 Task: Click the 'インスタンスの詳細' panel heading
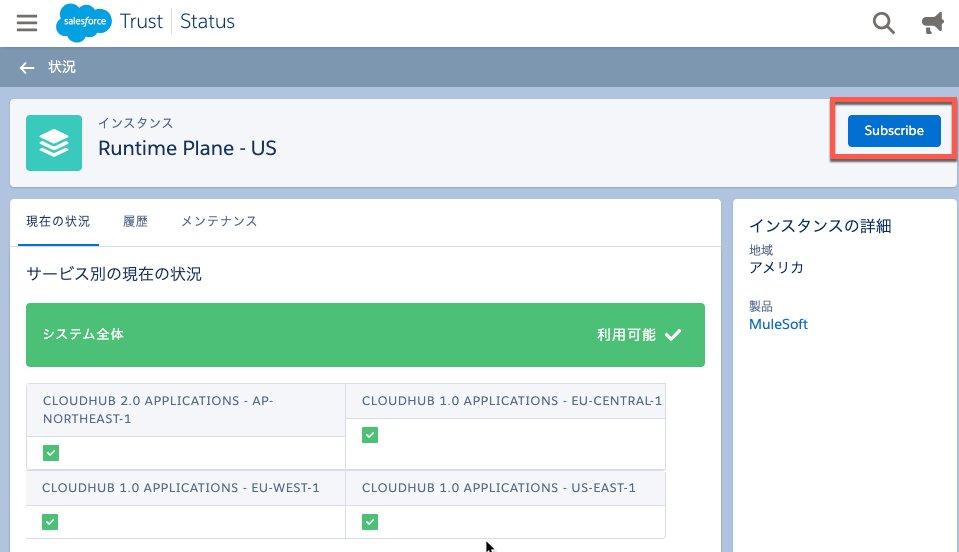820,226
